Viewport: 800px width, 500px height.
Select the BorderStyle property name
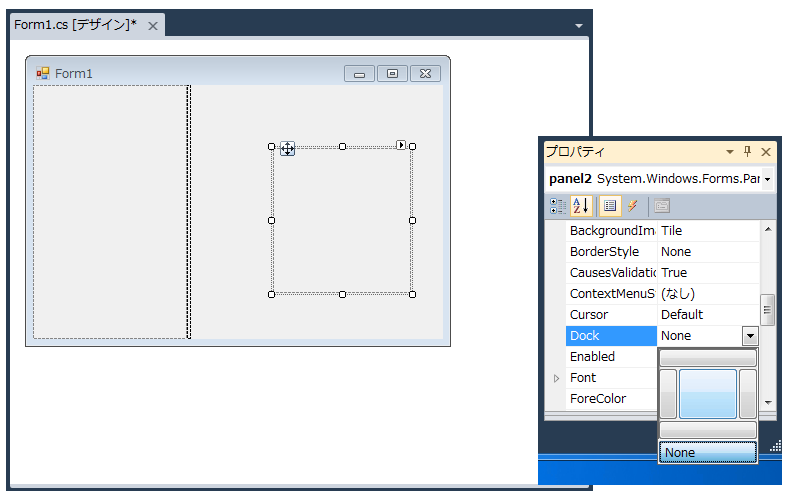click(x=604, y=252)
